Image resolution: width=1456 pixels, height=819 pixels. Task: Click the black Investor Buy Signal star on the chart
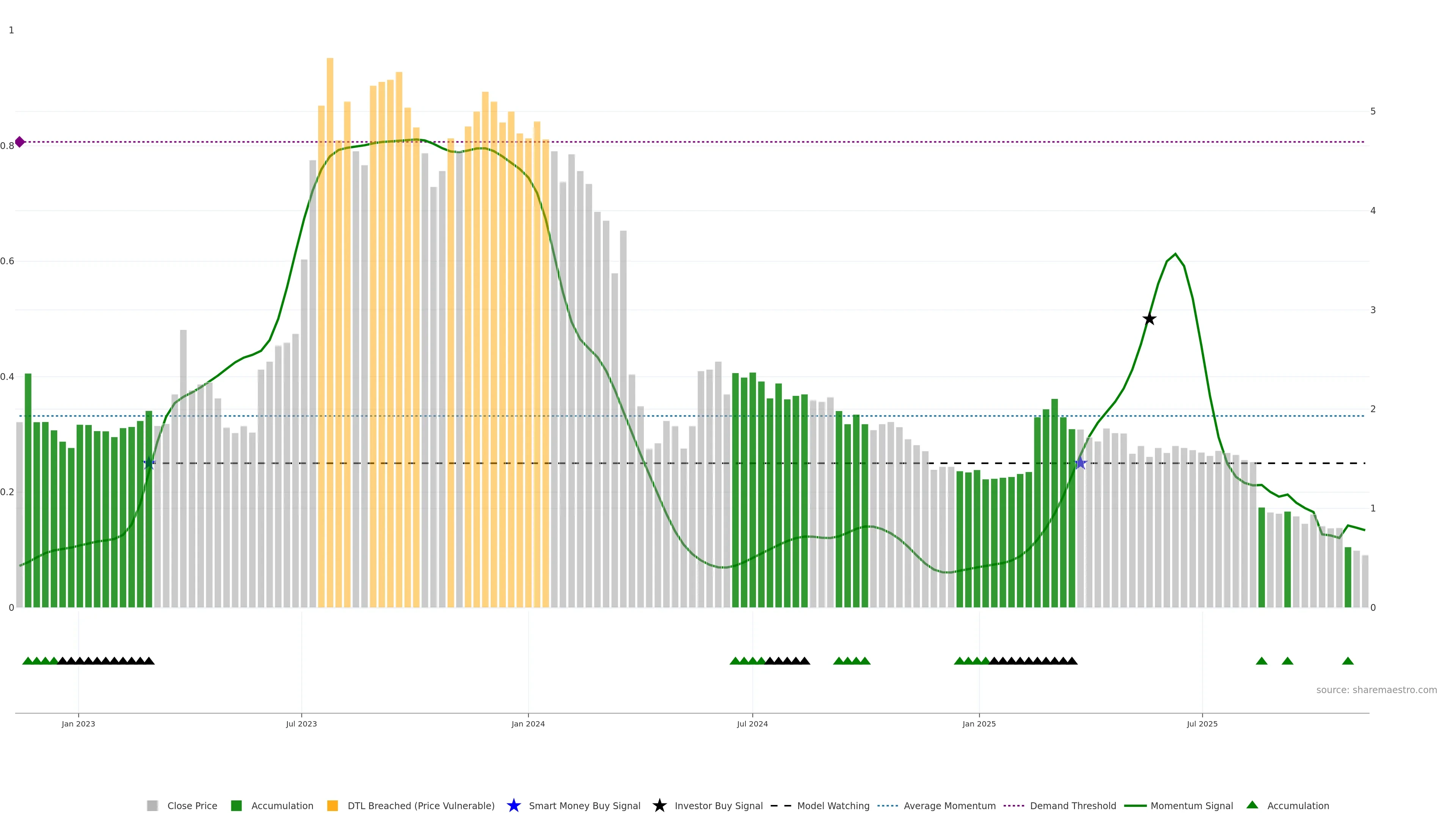click(x=1149, y=319)
